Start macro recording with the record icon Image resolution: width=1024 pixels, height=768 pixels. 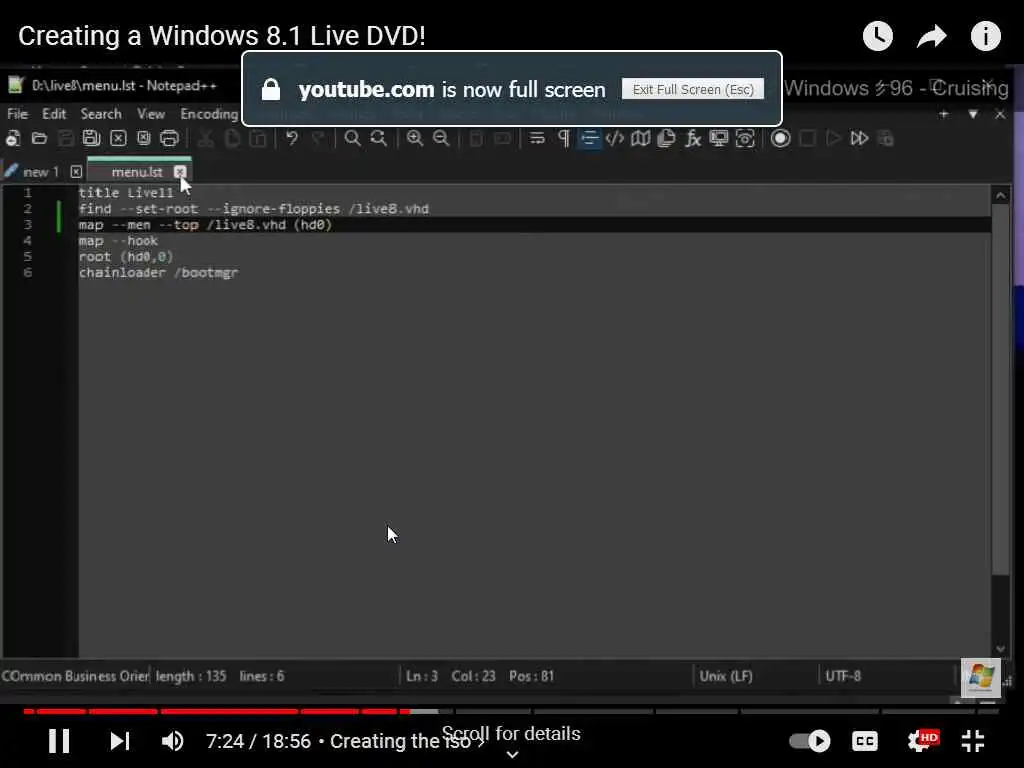pos(780,138)
